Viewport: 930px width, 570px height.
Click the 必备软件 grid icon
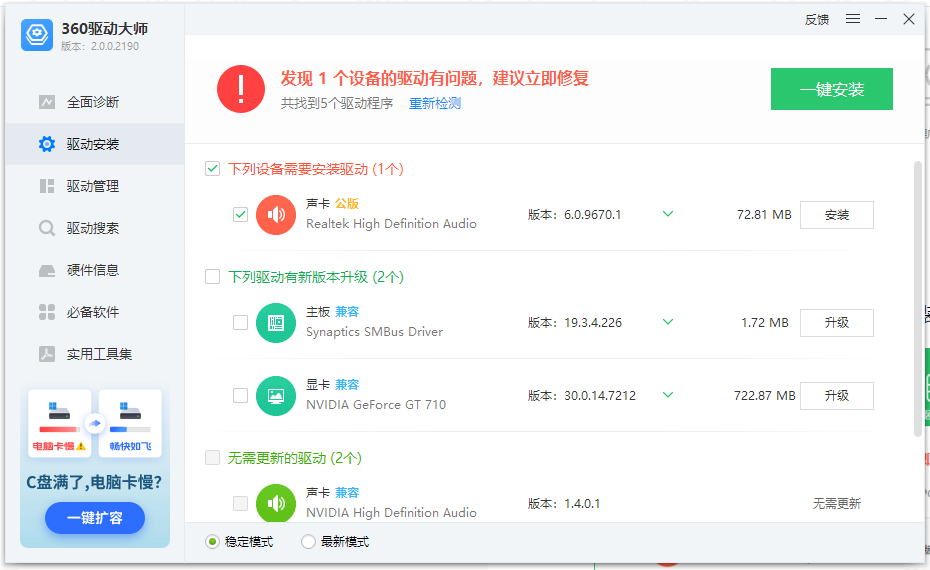47,312
